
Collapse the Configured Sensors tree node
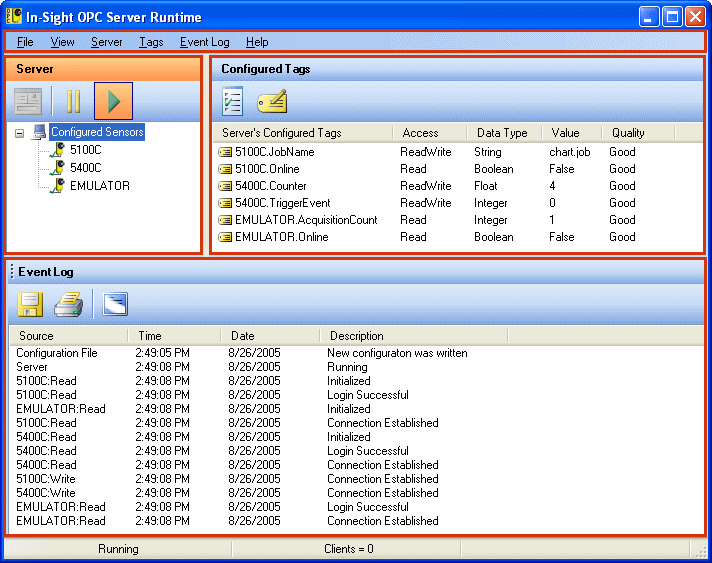click(x=20, y=133)
